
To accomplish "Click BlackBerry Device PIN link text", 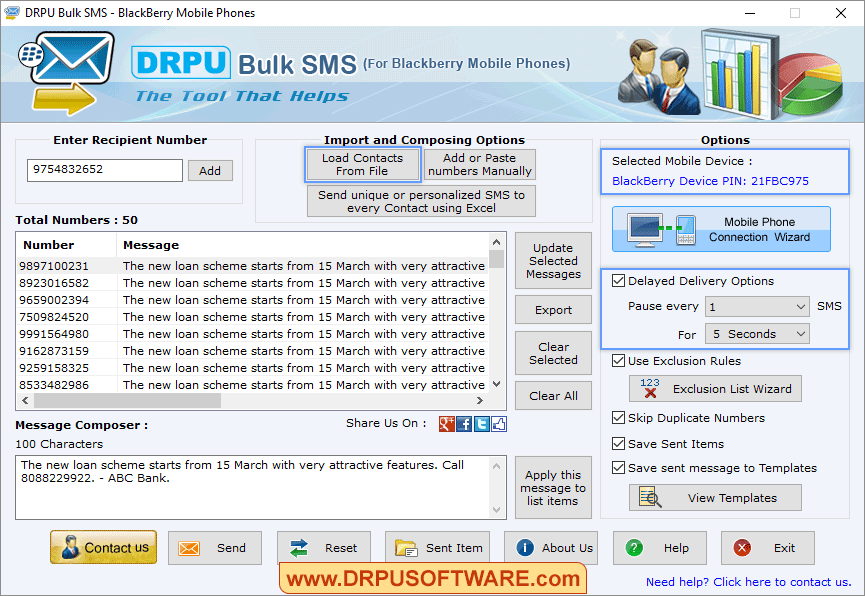I will [x=710, y=181].
